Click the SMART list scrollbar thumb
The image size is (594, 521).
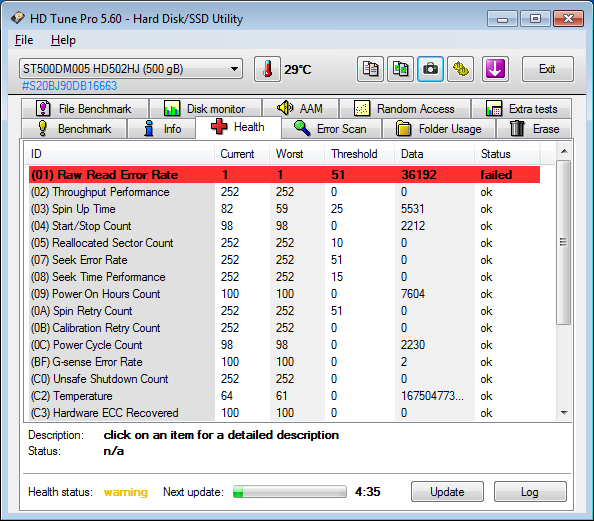tap(564, 242)
